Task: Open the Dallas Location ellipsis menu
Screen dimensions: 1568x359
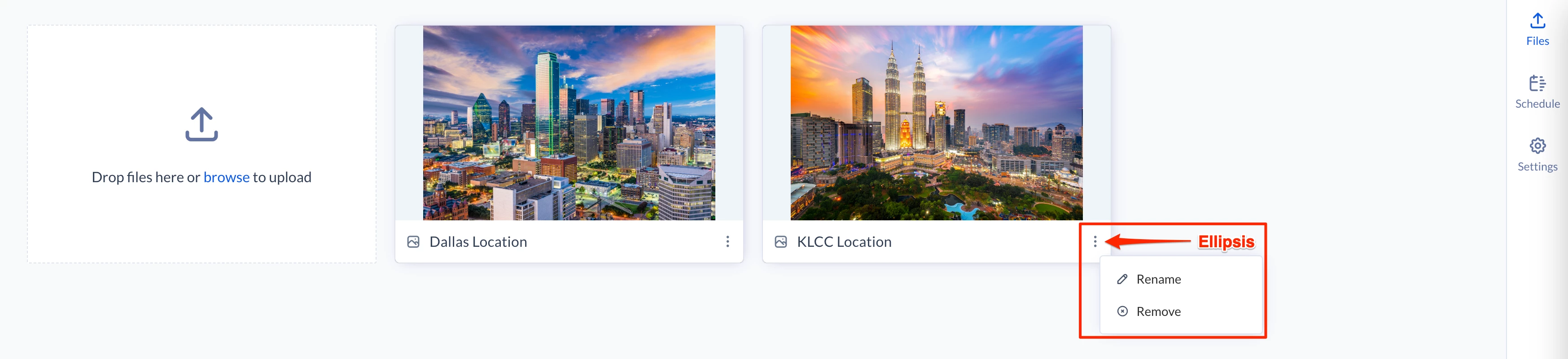Action: (727, 242)
